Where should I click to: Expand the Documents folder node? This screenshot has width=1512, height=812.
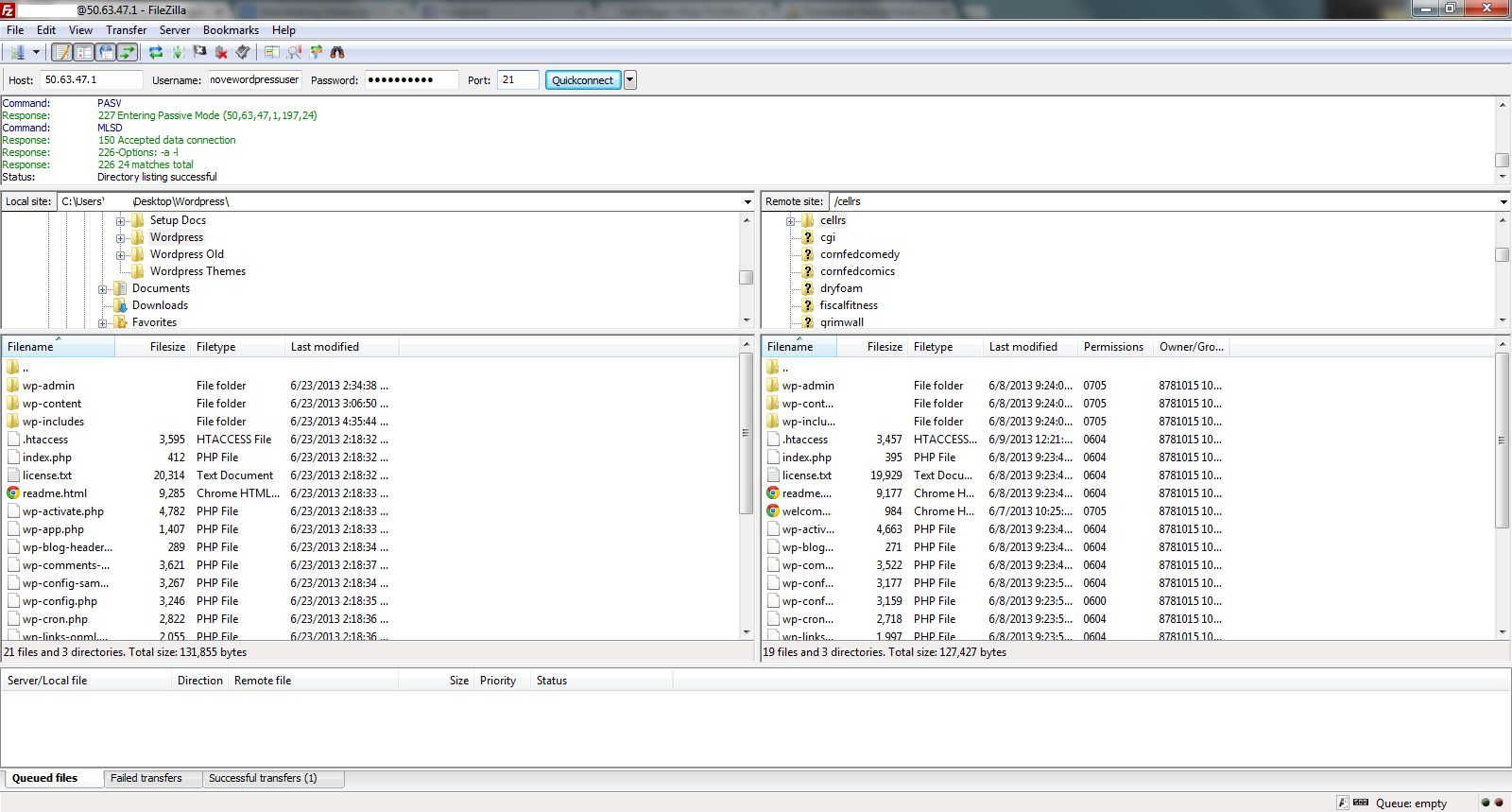point(102,289)
